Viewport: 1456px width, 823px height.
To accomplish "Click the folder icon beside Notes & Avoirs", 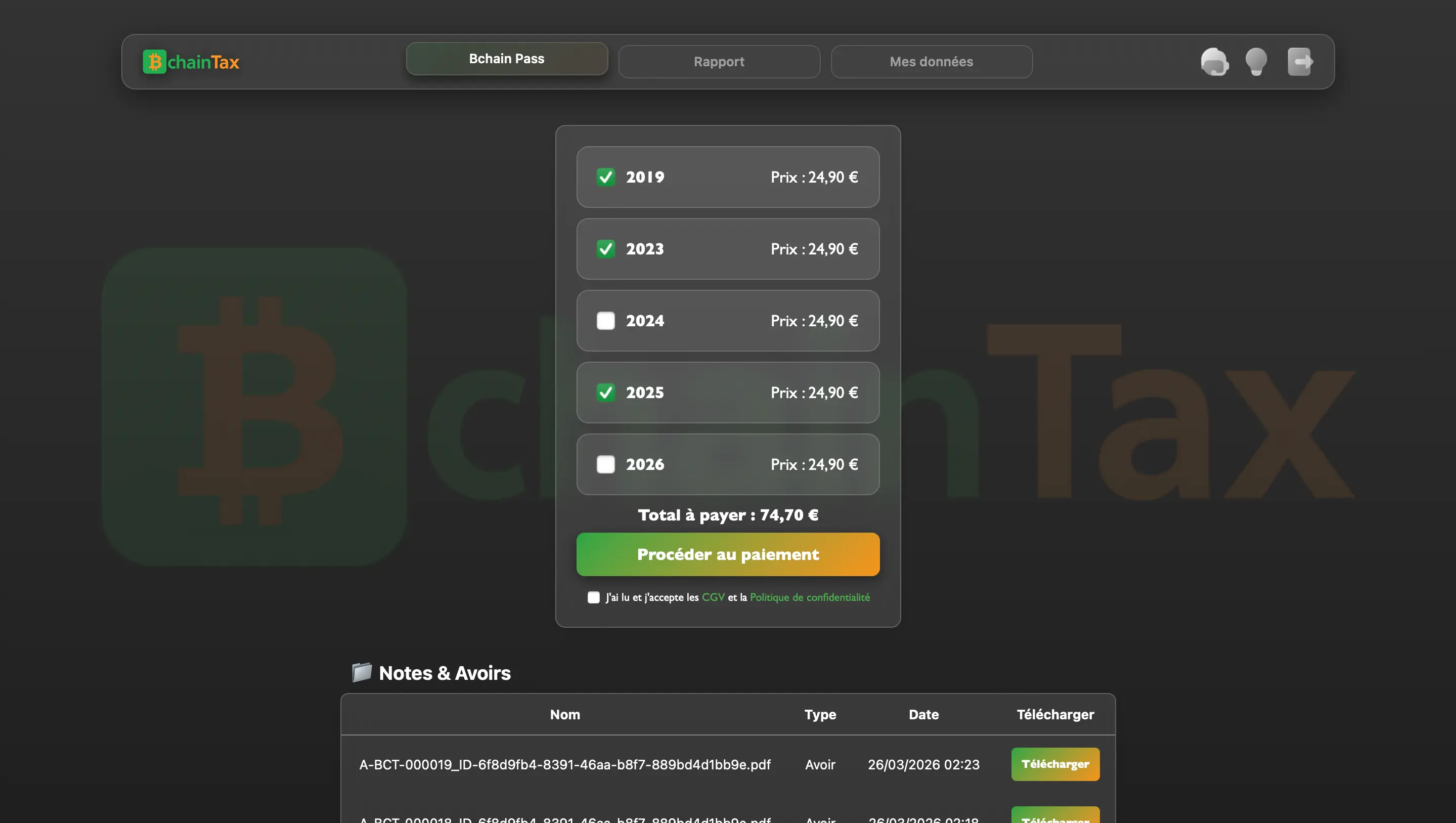I will (362, 672).
